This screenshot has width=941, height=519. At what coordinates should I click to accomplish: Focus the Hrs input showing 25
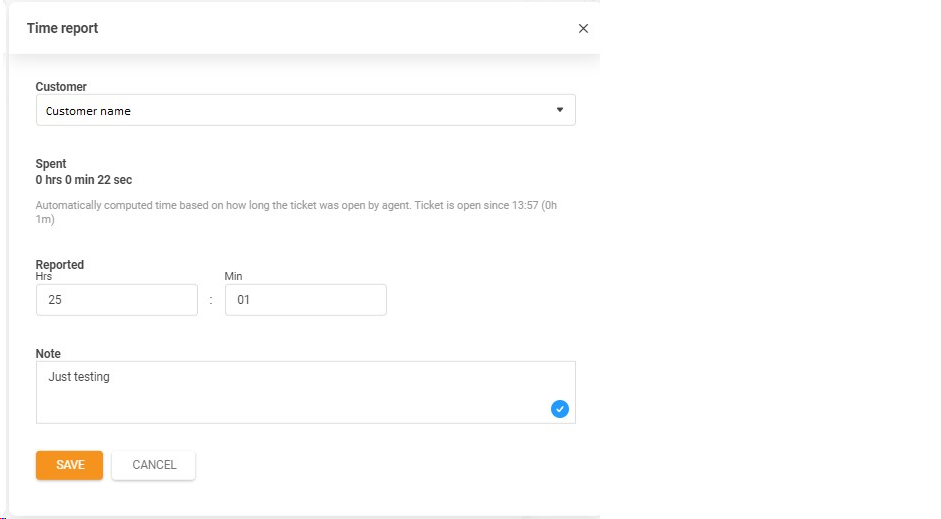(117, 300)
